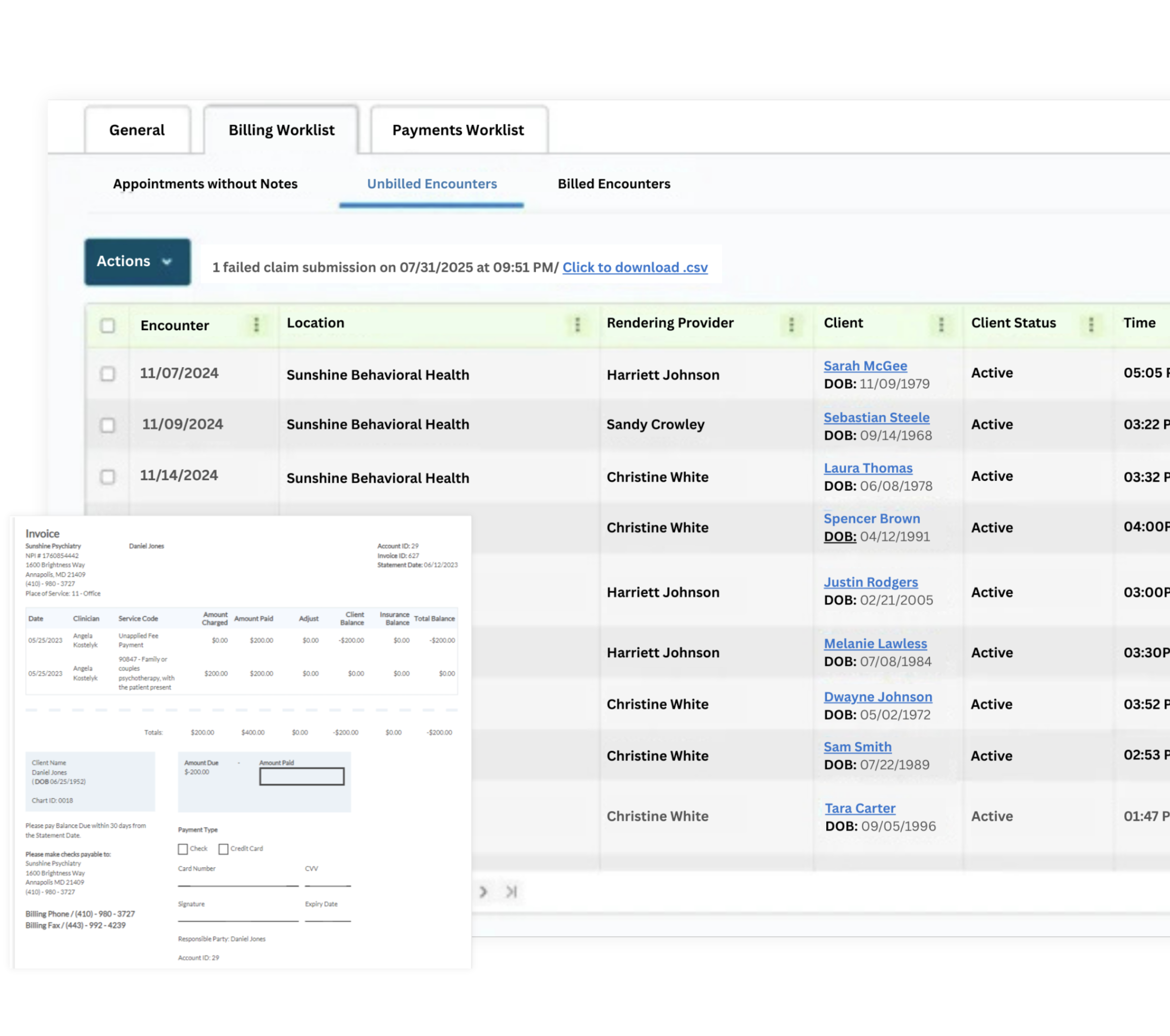Open Client column three-dot menu
Screen dimensions: 1170x1036
940,325
